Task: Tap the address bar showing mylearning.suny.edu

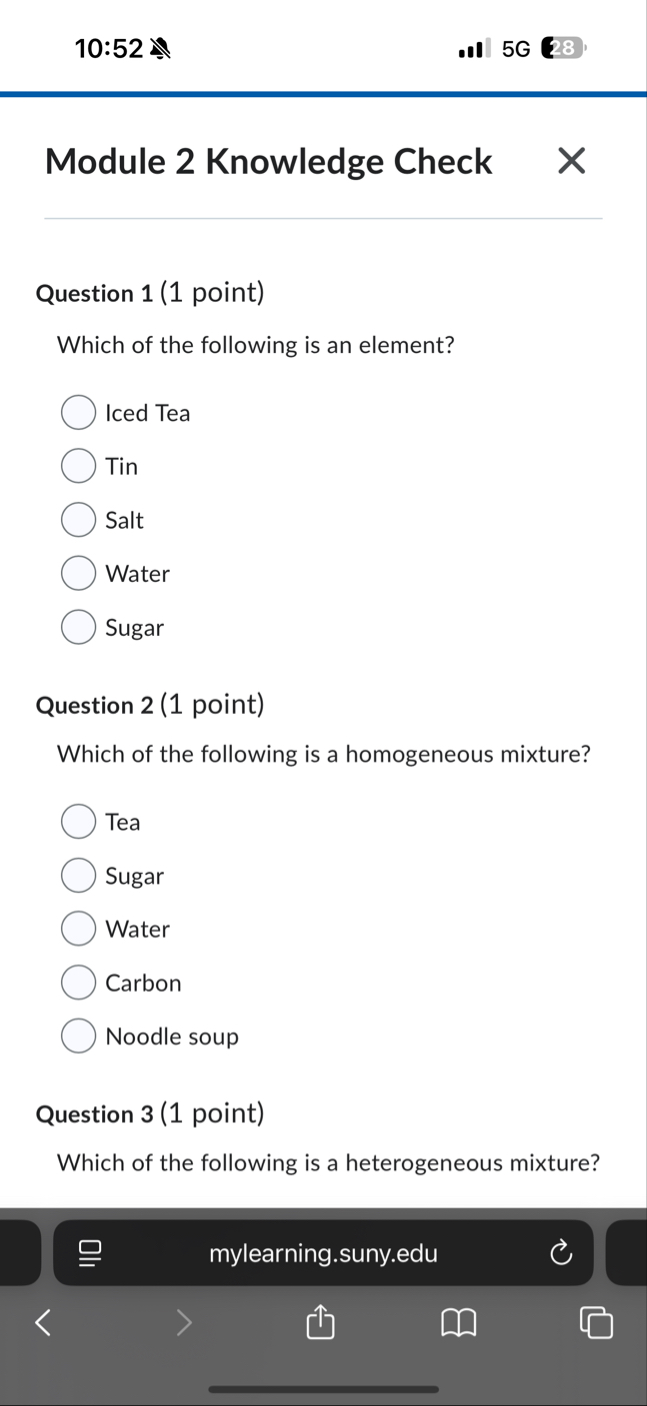Action: pyautogui.click(x=323, y=1253)
